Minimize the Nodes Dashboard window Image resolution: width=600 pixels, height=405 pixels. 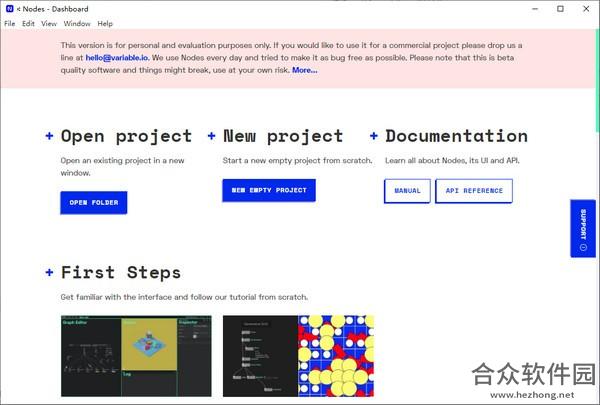pyautogui.click(x=535, y=8)
